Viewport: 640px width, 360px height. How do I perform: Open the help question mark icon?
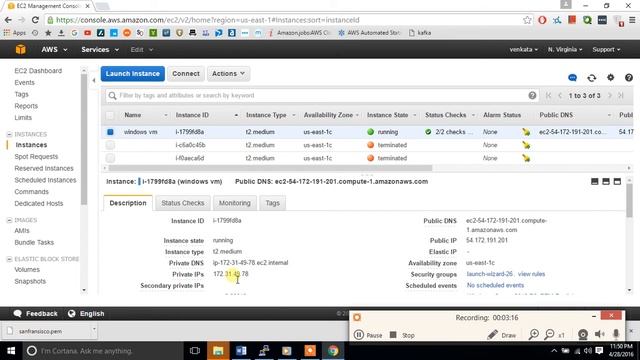tap(629, 78)
